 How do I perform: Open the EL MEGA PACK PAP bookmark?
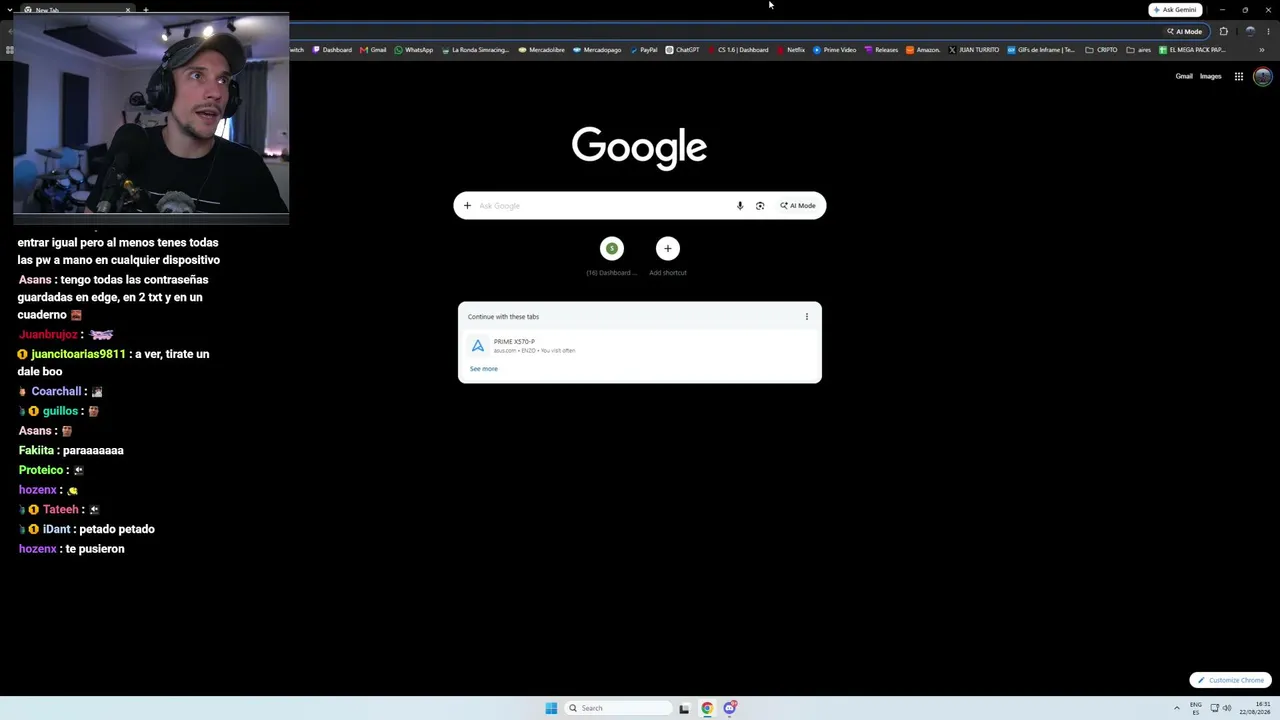(x=1191, y=50)
